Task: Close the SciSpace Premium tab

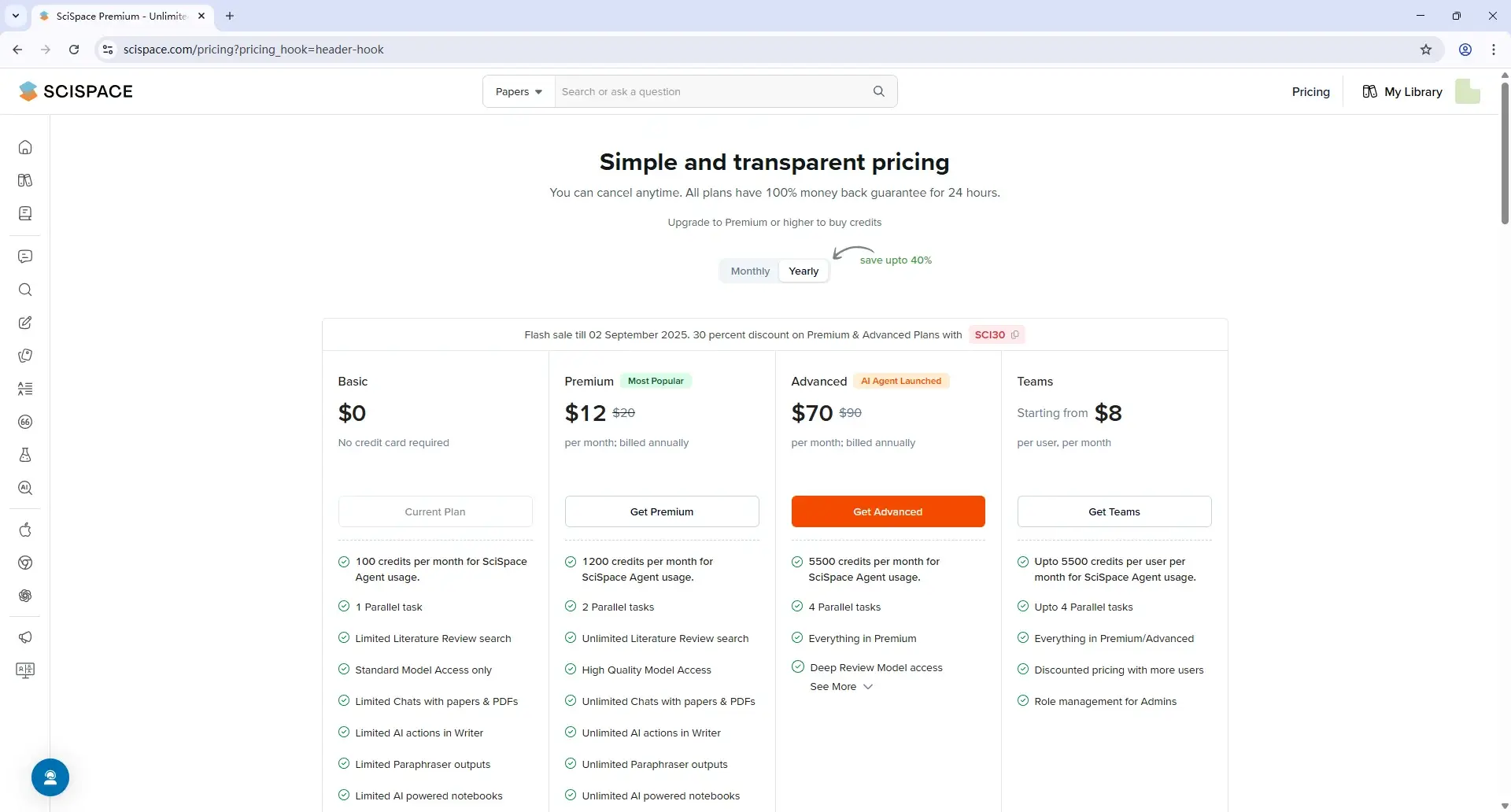Action: (201, 16)
